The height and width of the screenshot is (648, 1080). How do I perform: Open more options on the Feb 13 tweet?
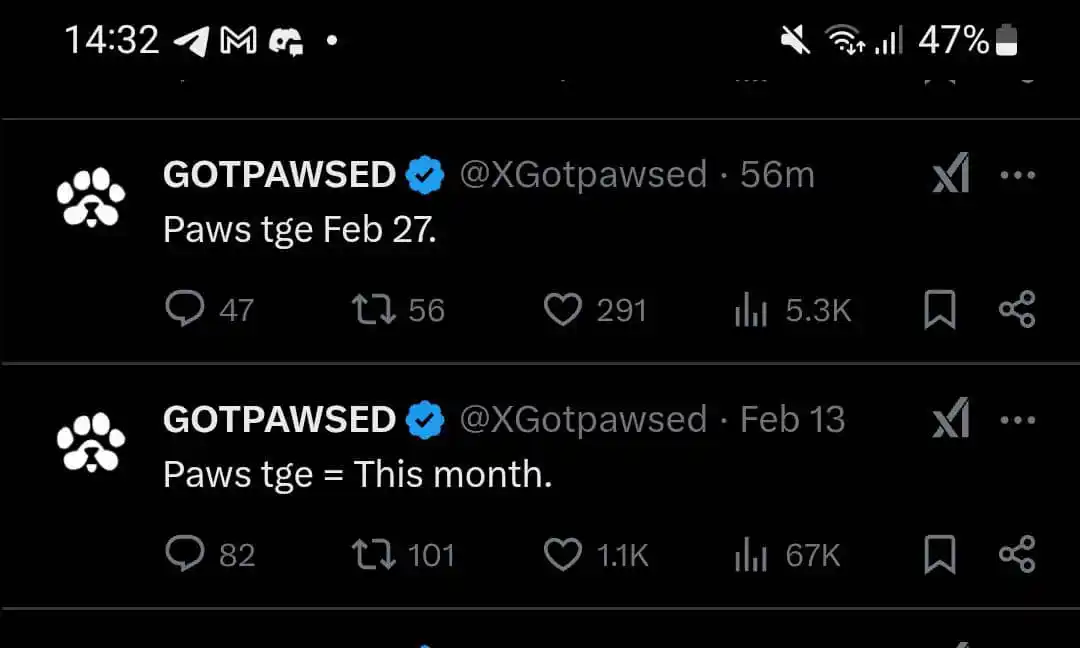(x=1017, y=419)
